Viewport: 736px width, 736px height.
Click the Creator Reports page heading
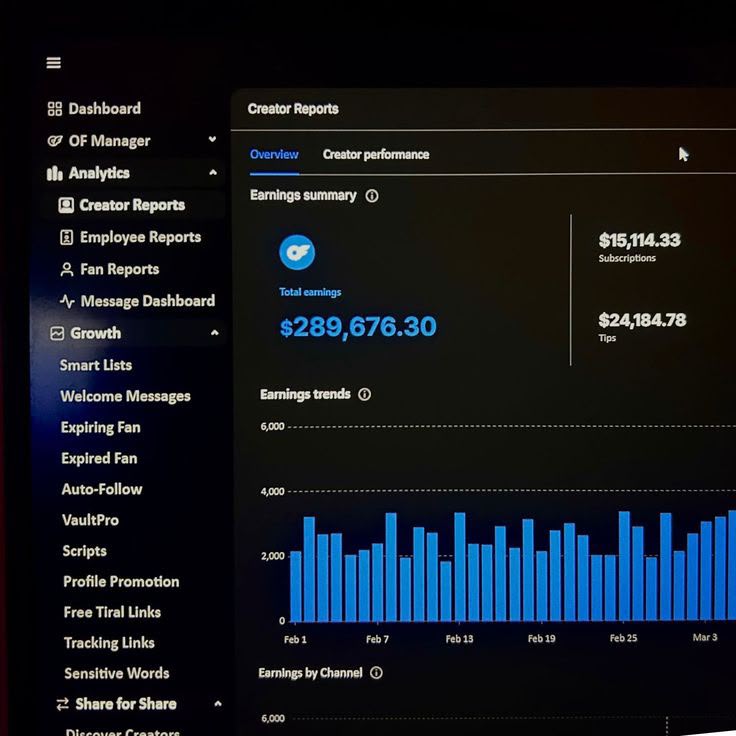293,109
